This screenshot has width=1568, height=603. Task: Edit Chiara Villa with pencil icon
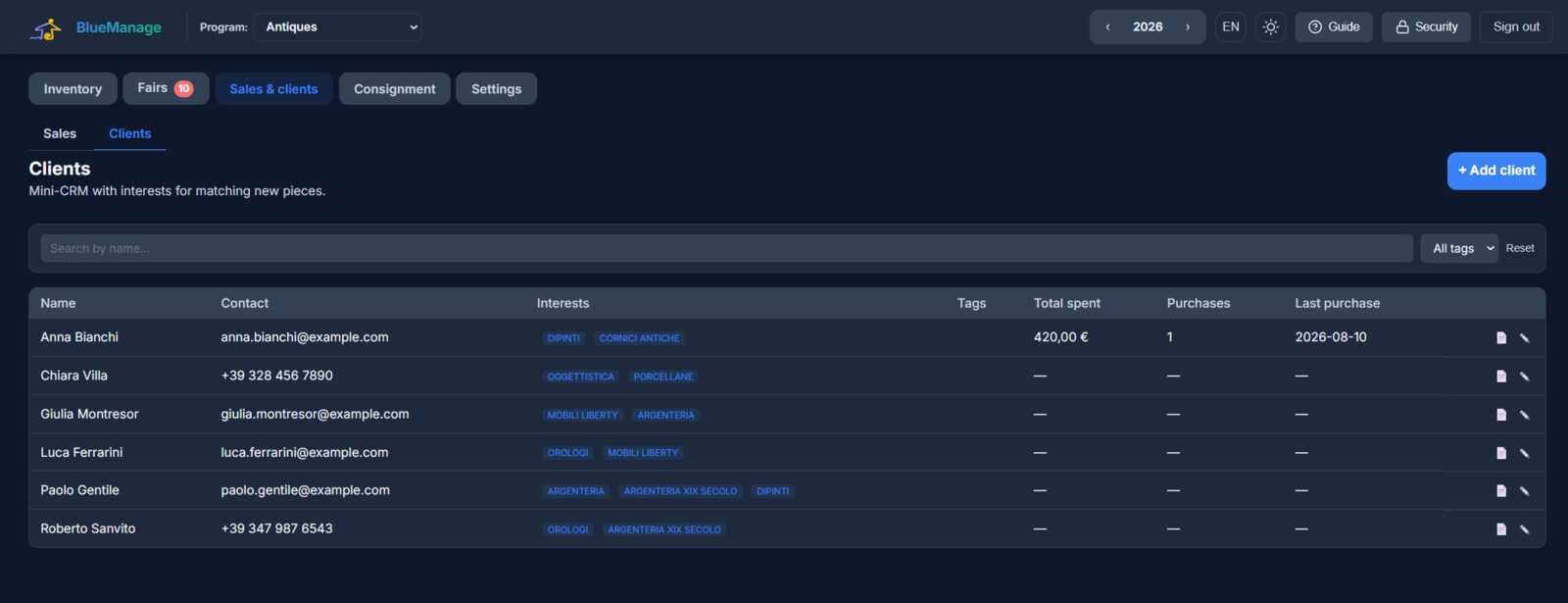point(1525,377)
